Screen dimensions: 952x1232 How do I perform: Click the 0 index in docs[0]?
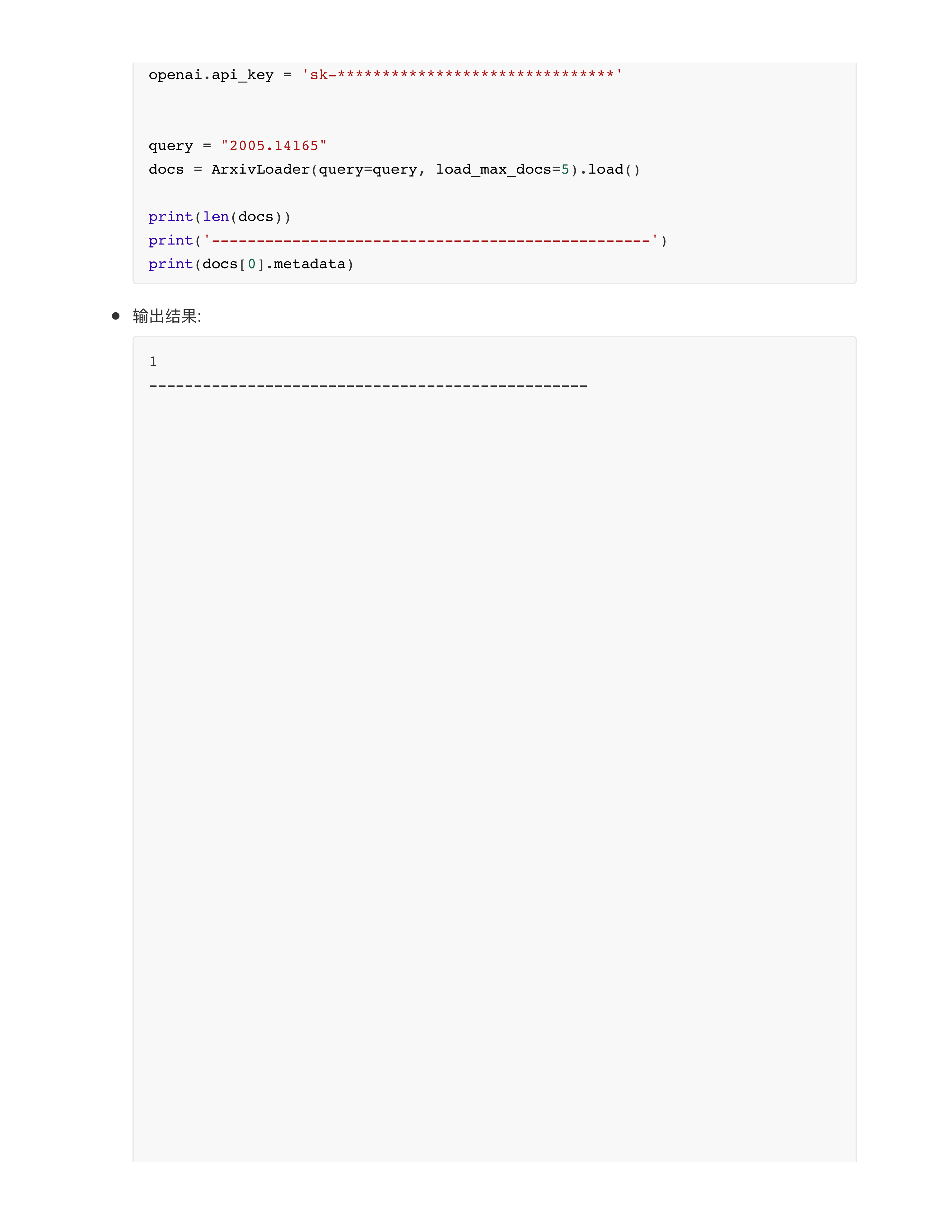point(252,264)
